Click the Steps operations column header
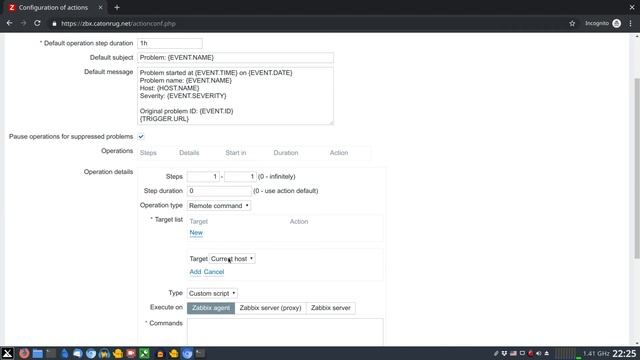 tap(148, 153)
